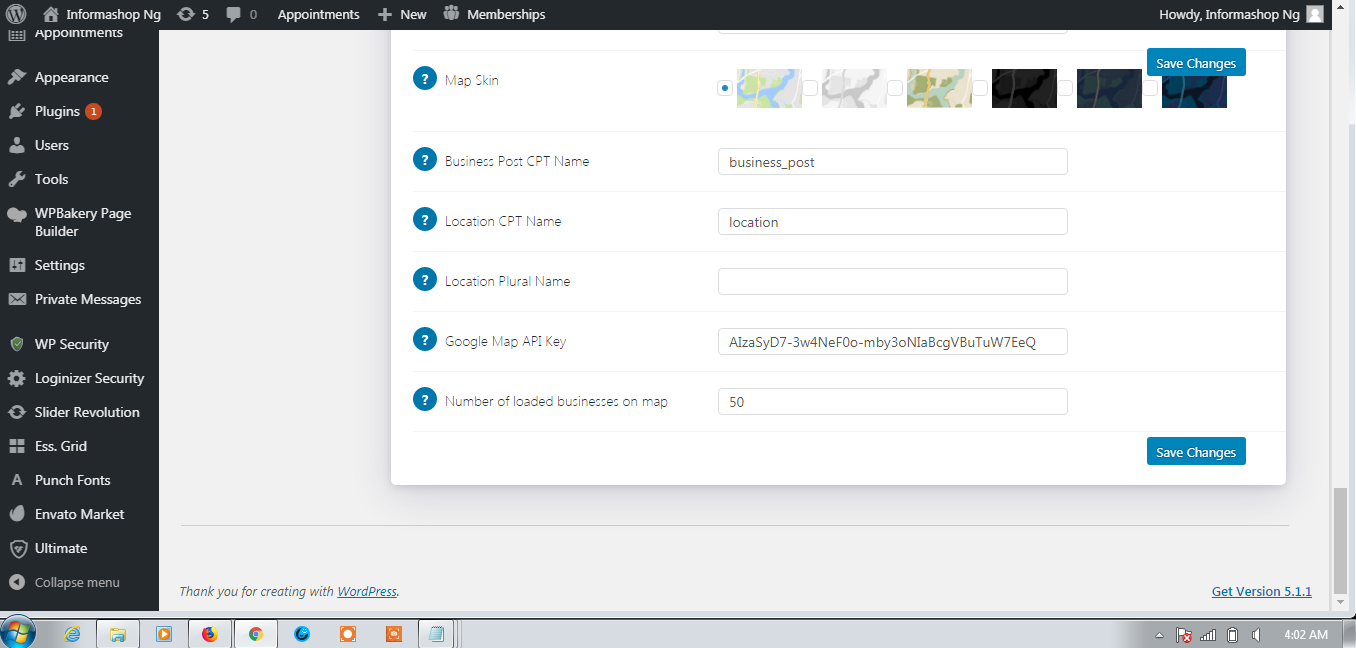Click the WordPress logo in the admin bar
The image size is (1356, 648).
coord(15,14)
